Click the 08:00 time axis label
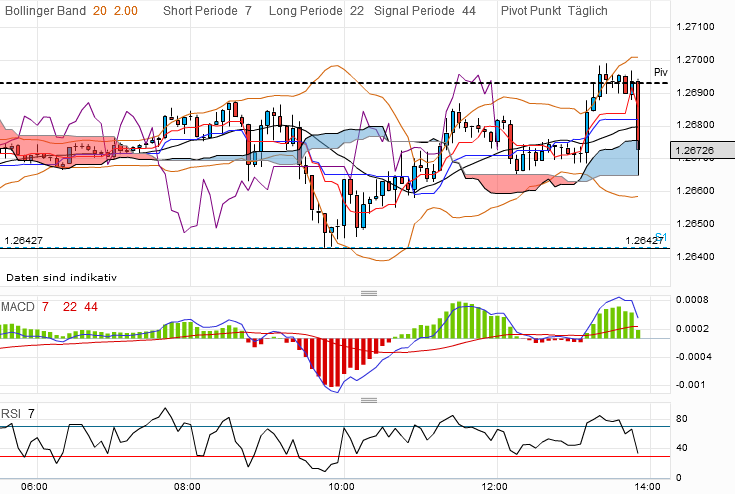 187,487
